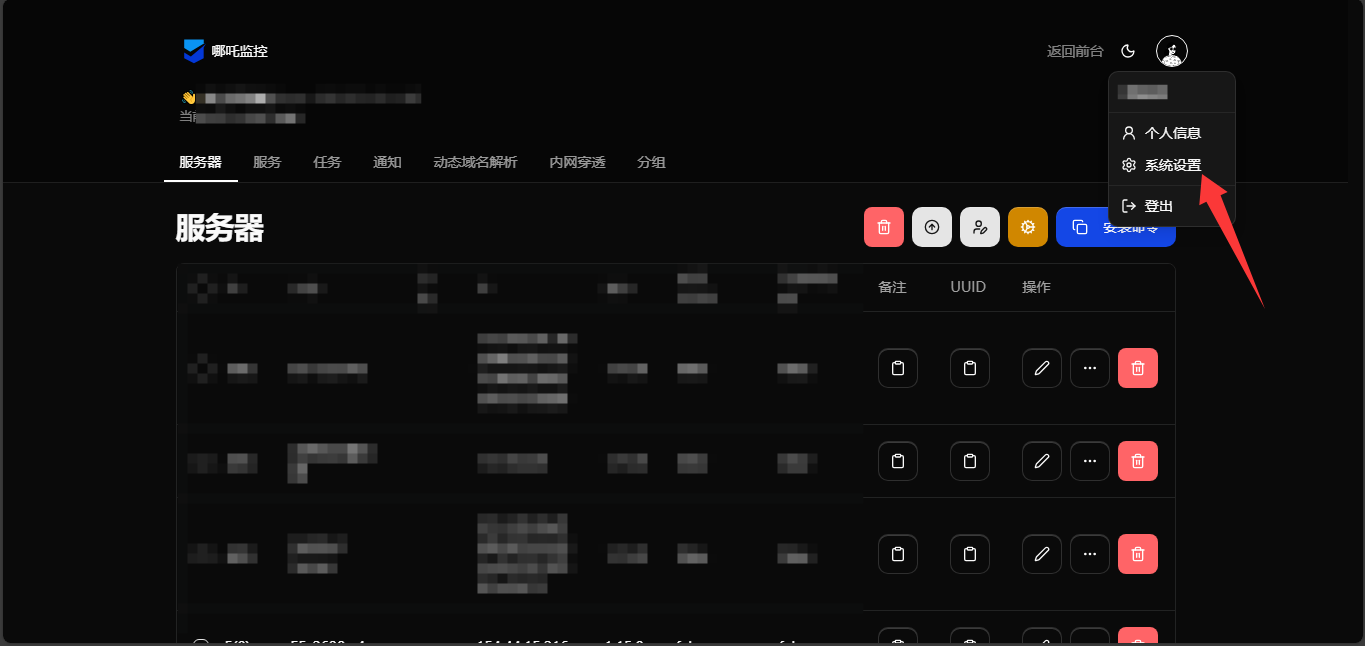Toggle dark mode with the moon icon
This screenshot has width=1365, height=646.
click(x=1128, y=50)
